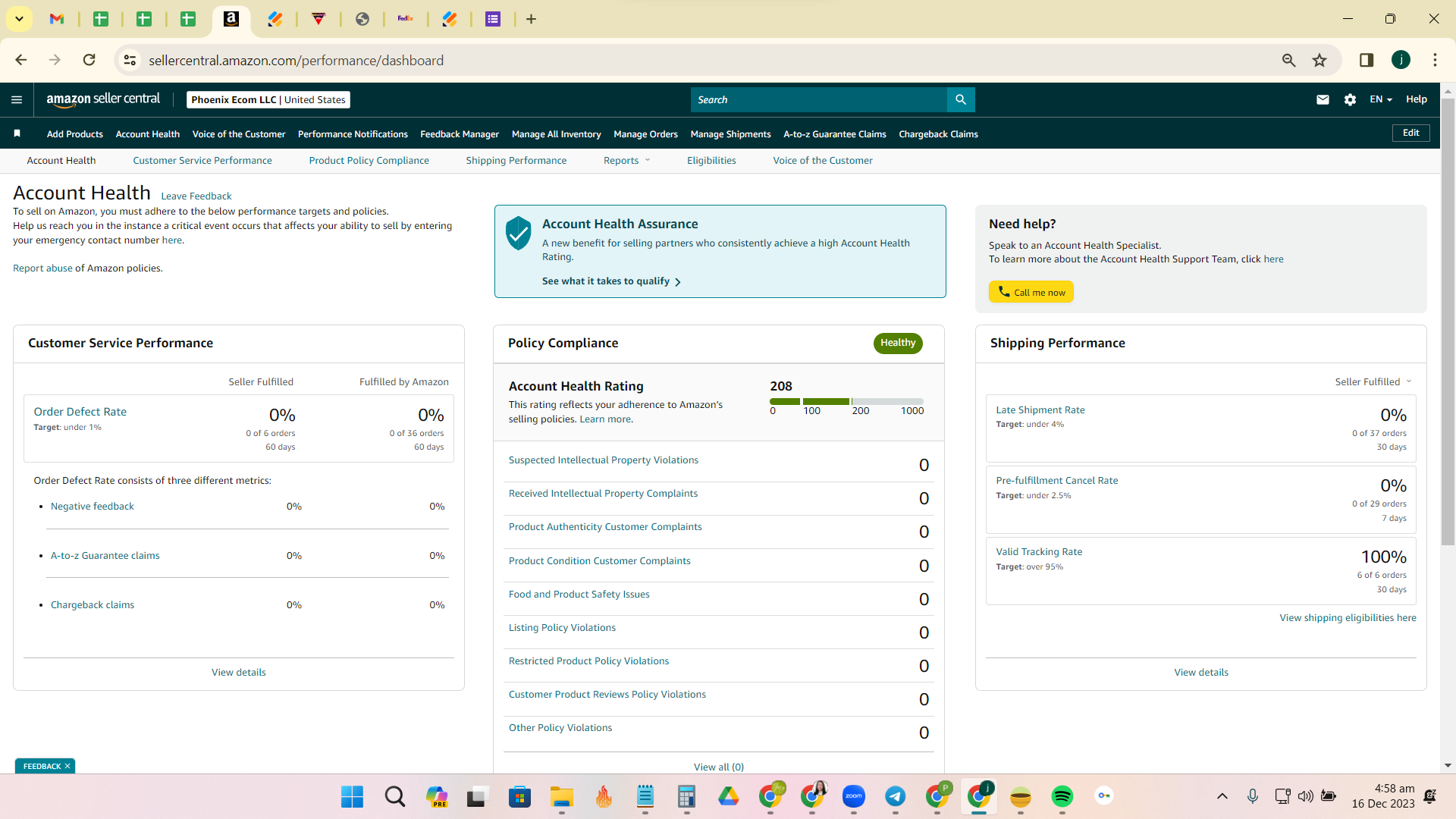Open Feedback Manager from the favorites bar

460,133
